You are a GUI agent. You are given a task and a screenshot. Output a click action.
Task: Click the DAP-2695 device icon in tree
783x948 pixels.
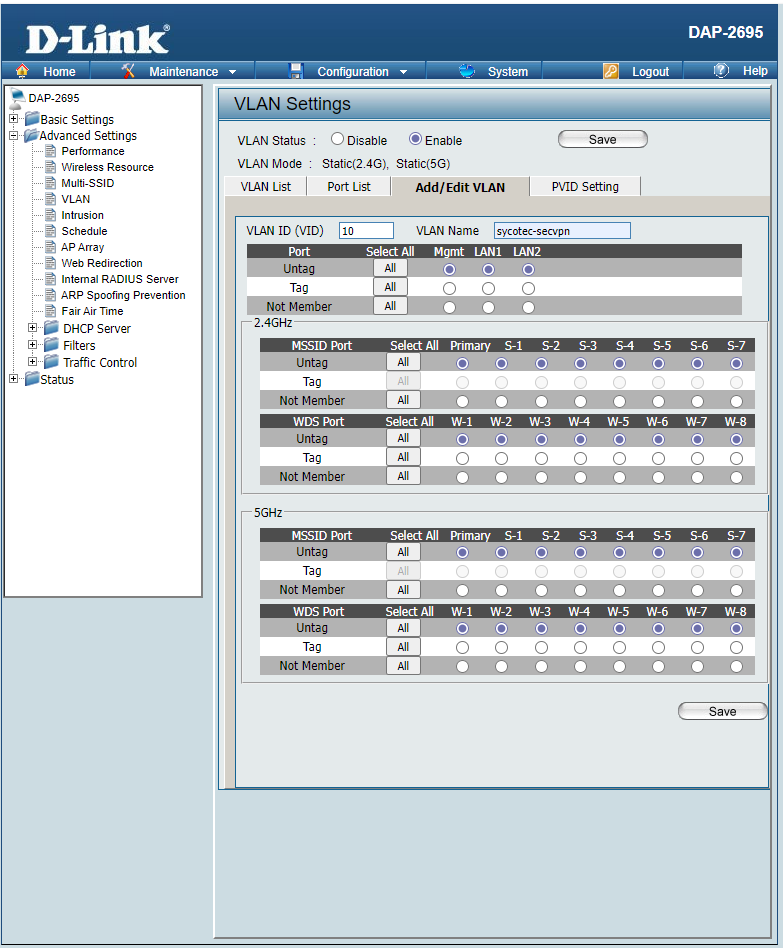tap(17, 97)
